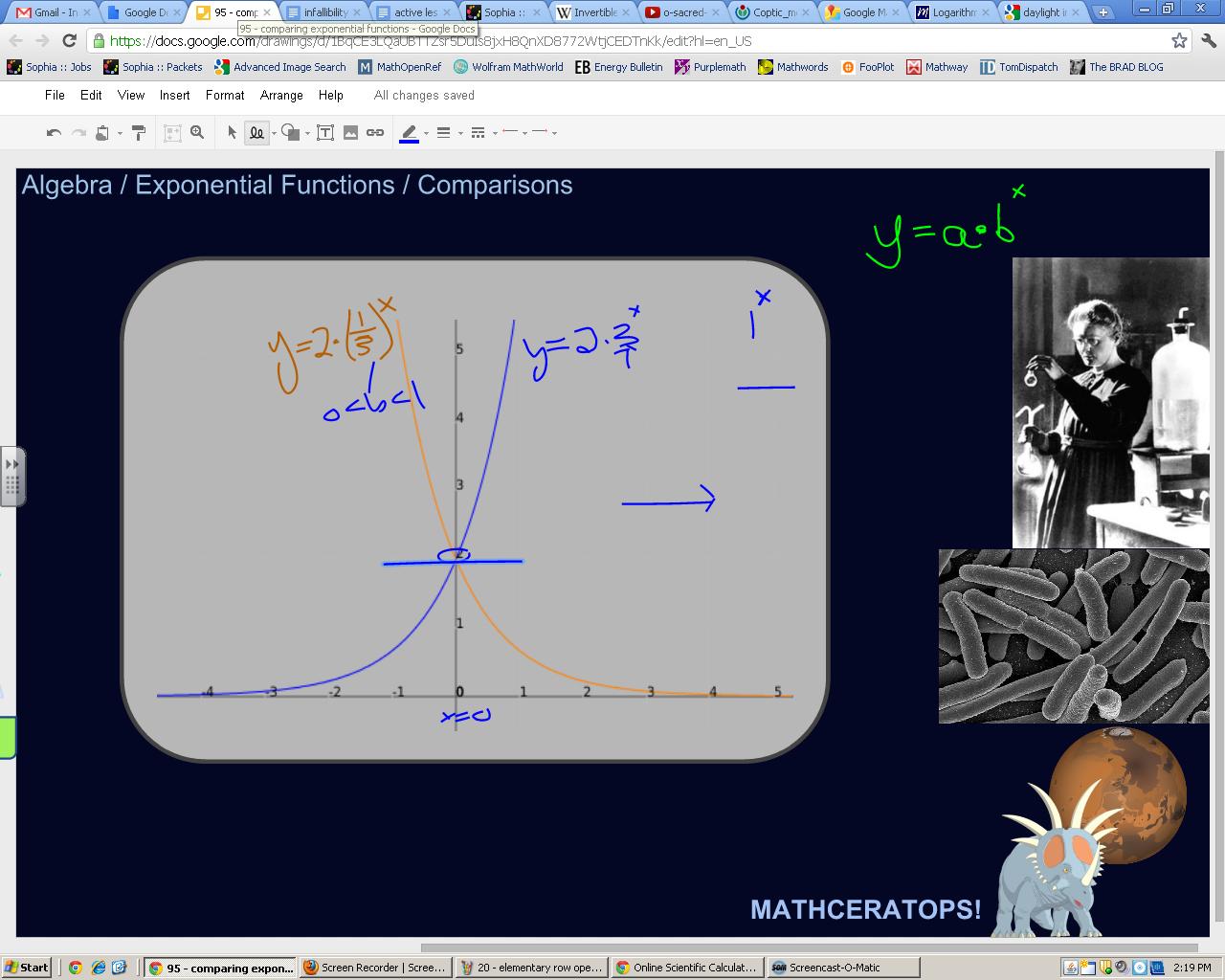Open the MathOpenRef bookmark

pyautogui.click(x=400, y=67)
